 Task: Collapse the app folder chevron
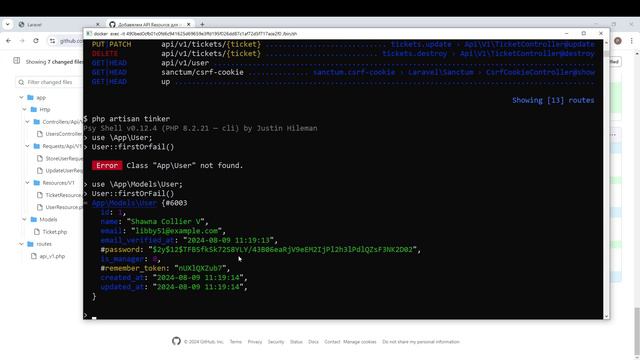coord(21,98)
